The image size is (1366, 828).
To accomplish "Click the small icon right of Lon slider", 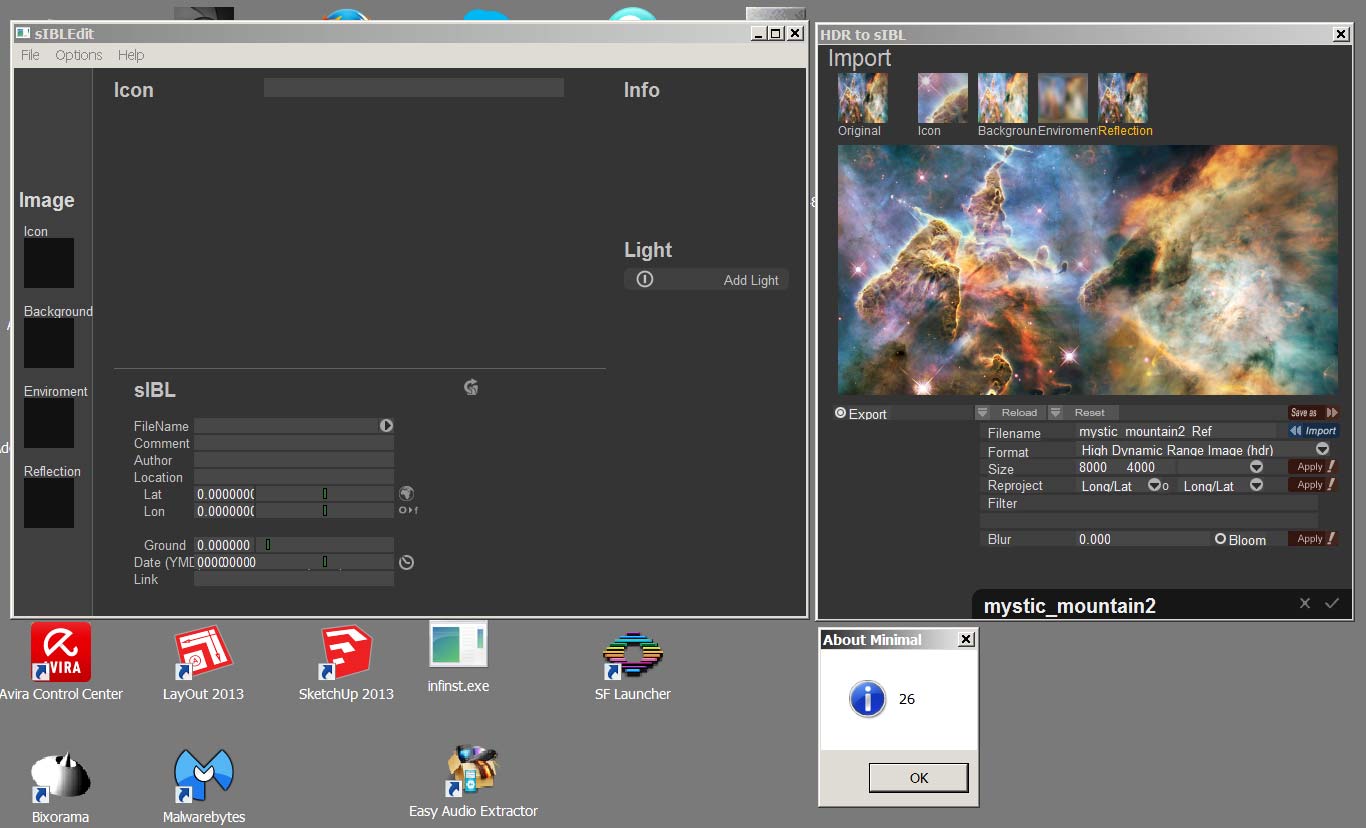I will click(x=408, y=510).
